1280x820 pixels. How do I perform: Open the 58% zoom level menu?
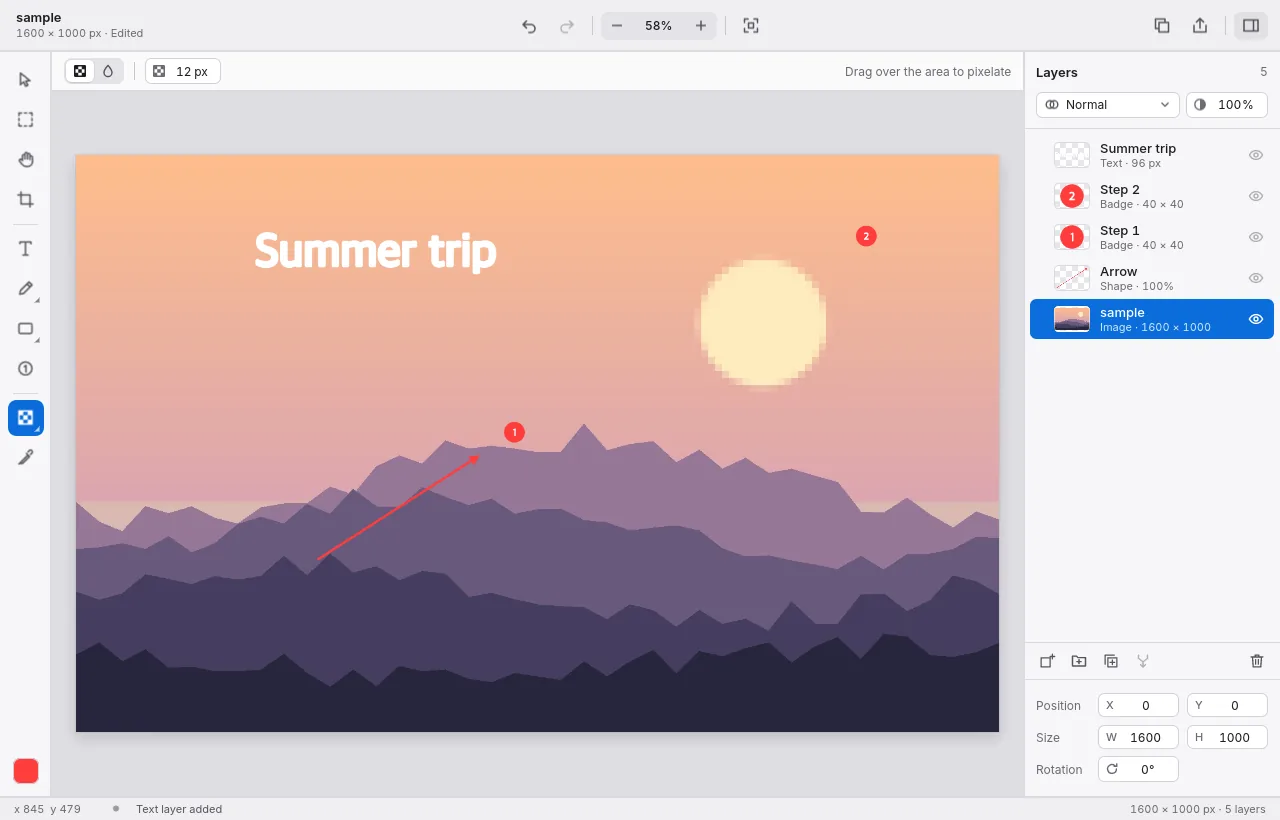659,26
